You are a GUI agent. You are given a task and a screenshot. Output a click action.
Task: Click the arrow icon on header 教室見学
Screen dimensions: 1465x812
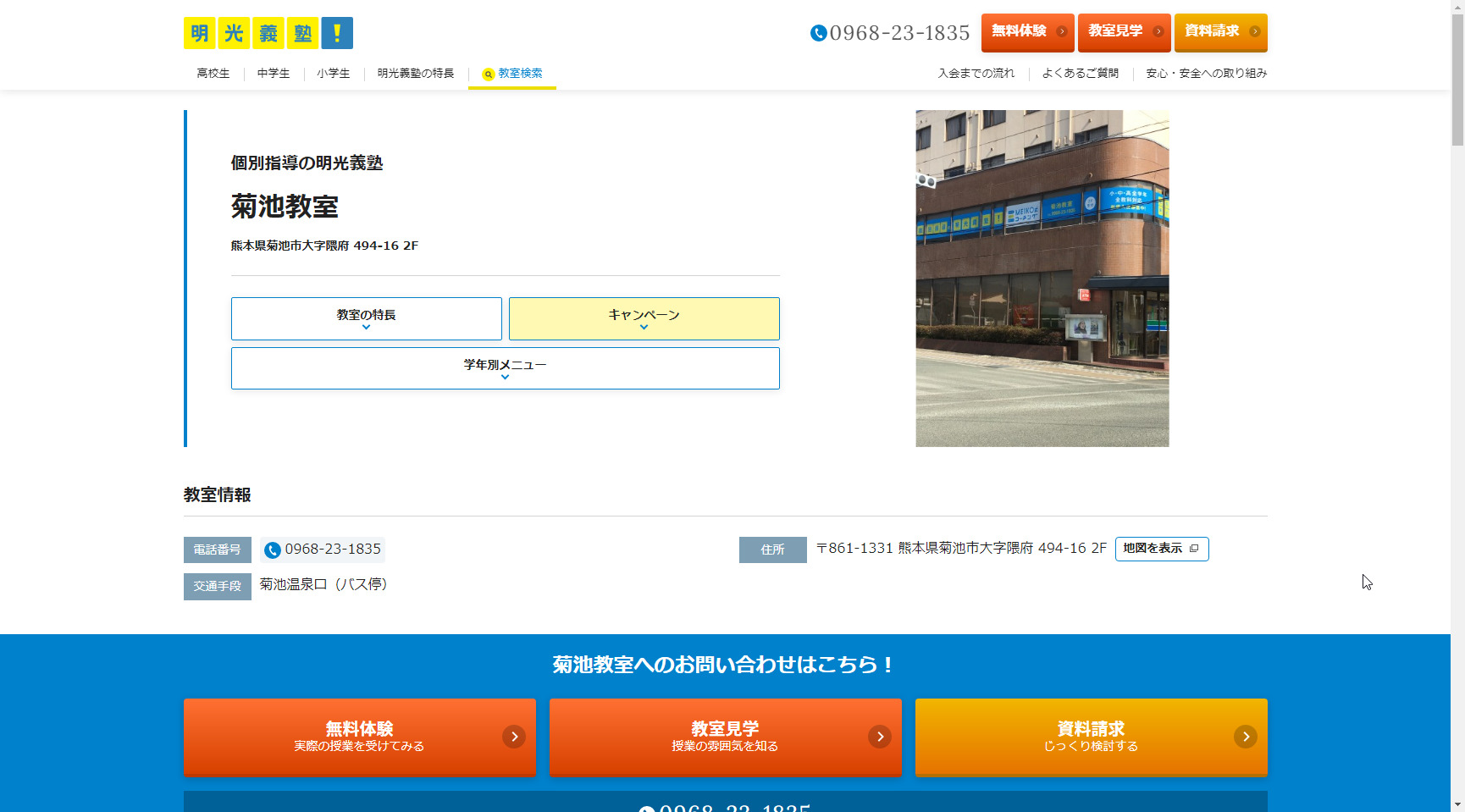click(x=1158, y=31)
